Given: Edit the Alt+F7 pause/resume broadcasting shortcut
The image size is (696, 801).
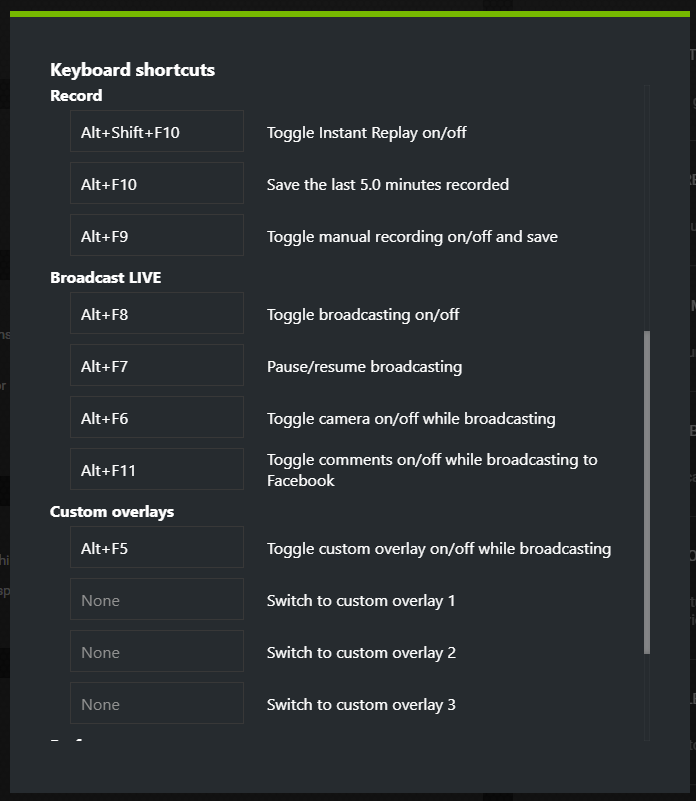Looking at the screenshot, I should tap(157, 365).
